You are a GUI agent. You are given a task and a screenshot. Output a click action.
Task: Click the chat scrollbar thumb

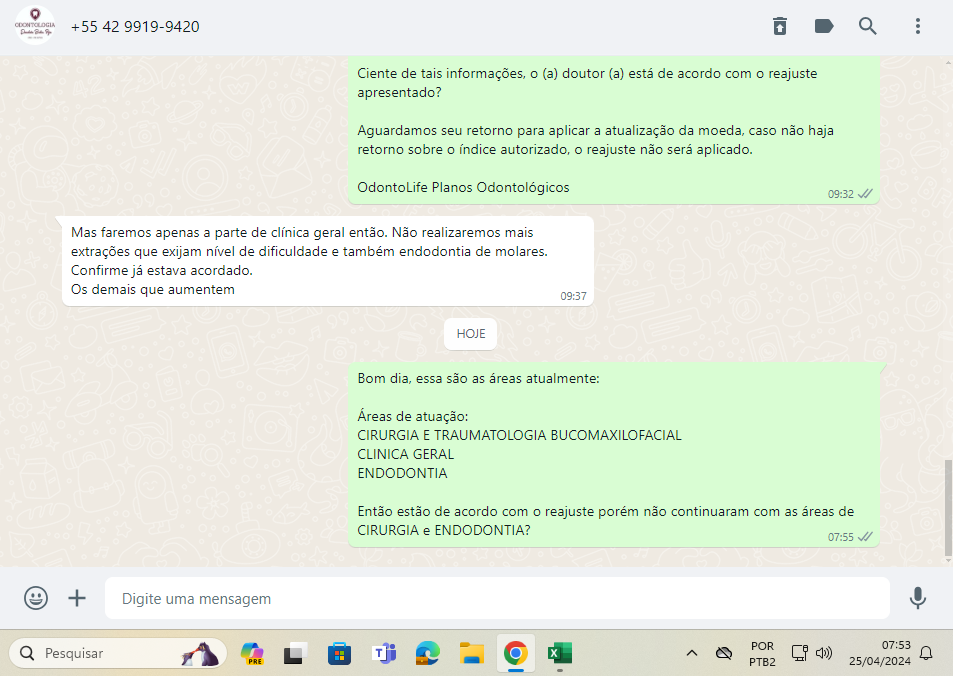948,508
